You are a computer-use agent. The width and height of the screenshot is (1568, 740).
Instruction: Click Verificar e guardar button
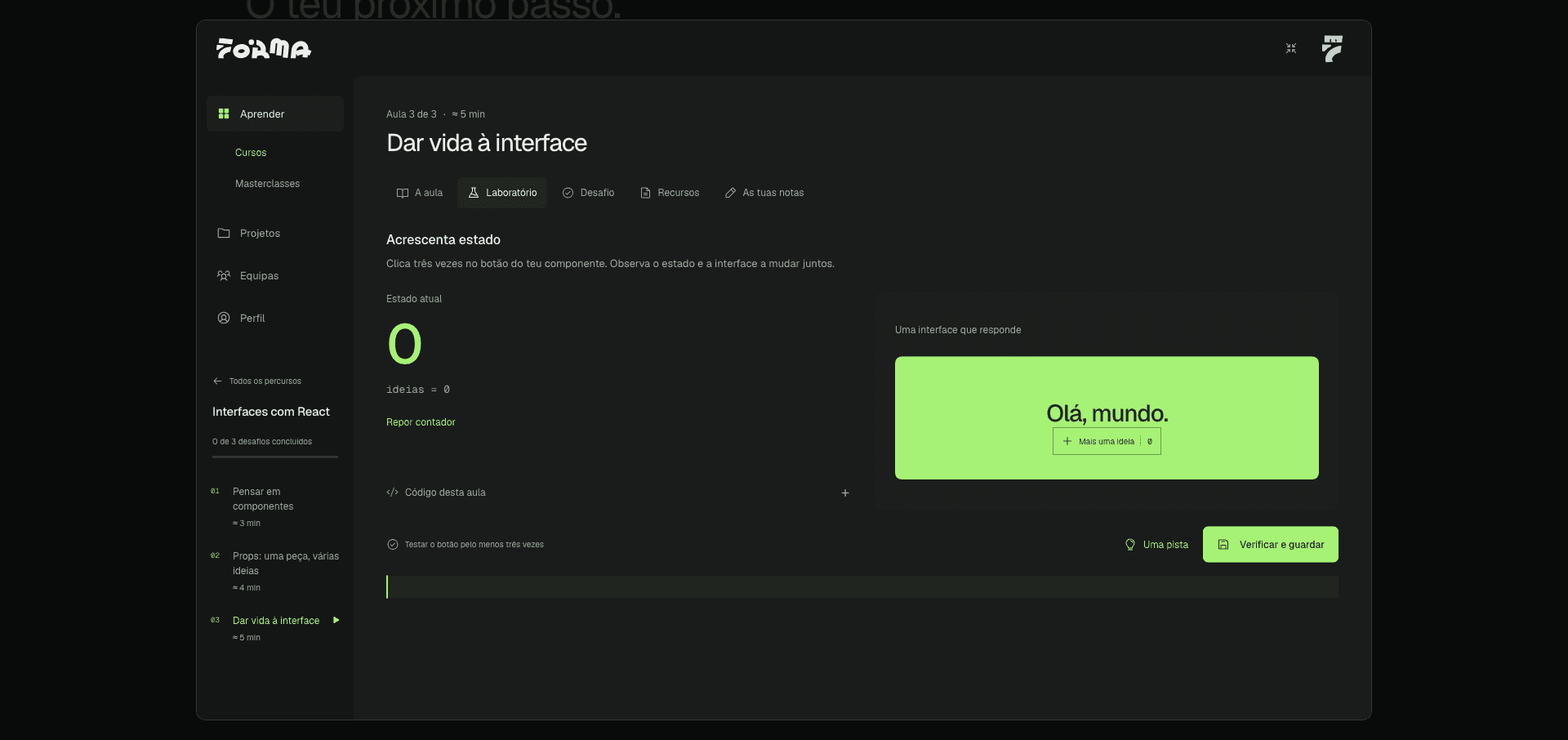tap(1271, 545)
